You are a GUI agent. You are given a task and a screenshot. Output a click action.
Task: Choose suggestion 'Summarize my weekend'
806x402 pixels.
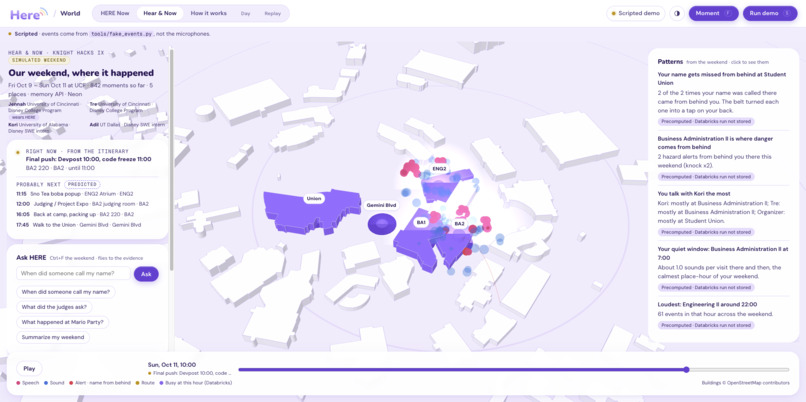53,337
